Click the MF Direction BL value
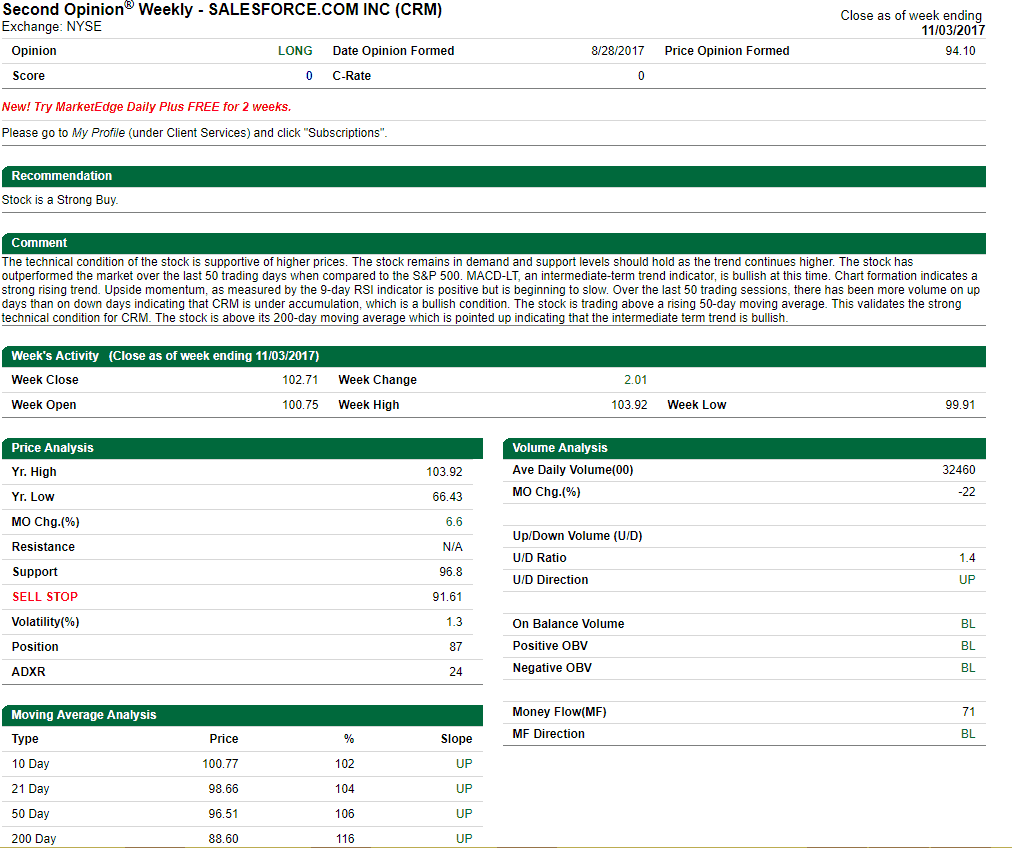The width and height of the screenshot is (1012, 848). coord(967,734)
